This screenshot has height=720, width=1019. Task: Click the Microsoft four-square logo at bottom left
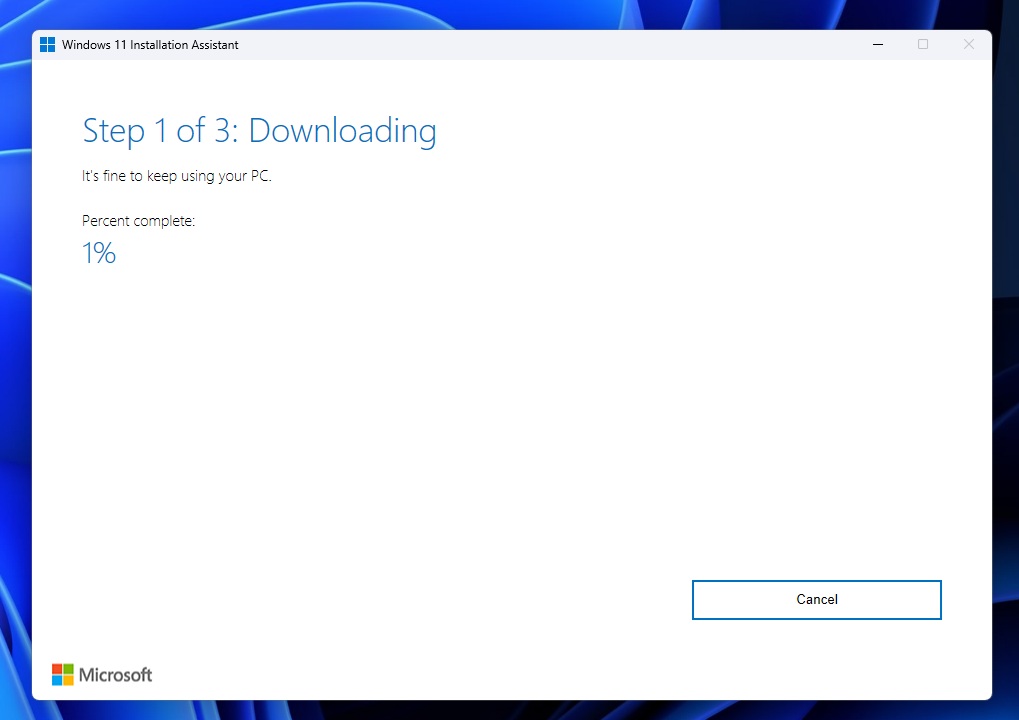point(62,674)
